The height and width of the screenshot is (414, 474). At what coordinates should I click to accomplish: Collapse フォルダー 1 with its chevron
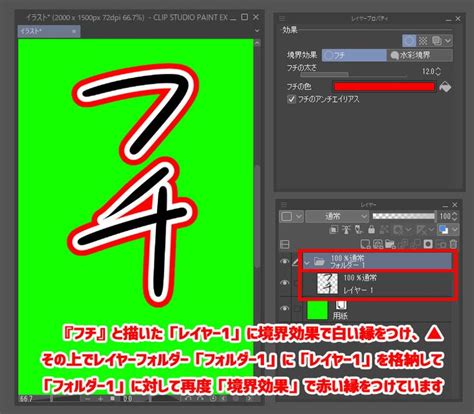[307, 263]
